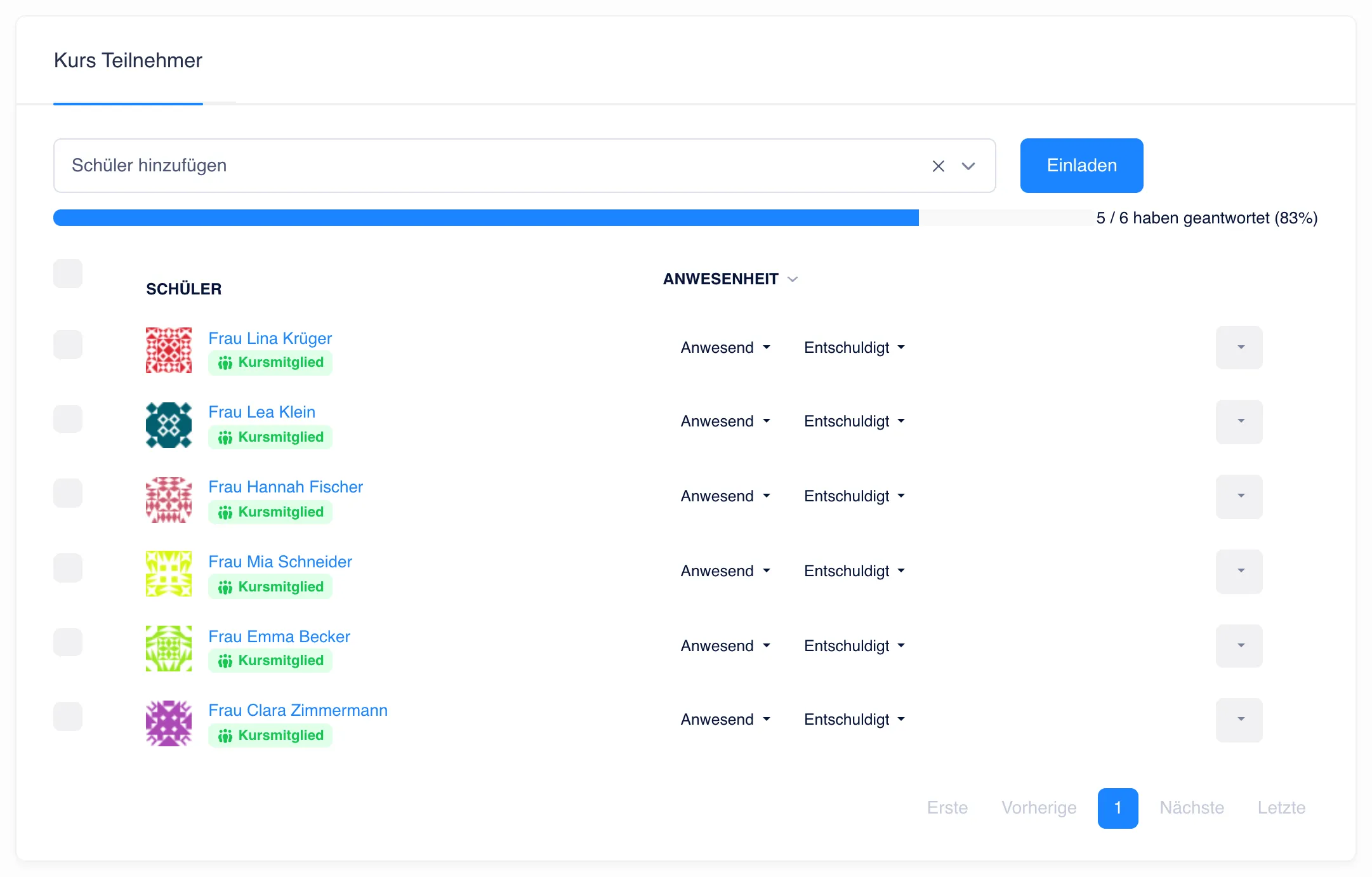Open row actions menu for Hannah Fischer

pyautogui.click(x=1239, y=496)
